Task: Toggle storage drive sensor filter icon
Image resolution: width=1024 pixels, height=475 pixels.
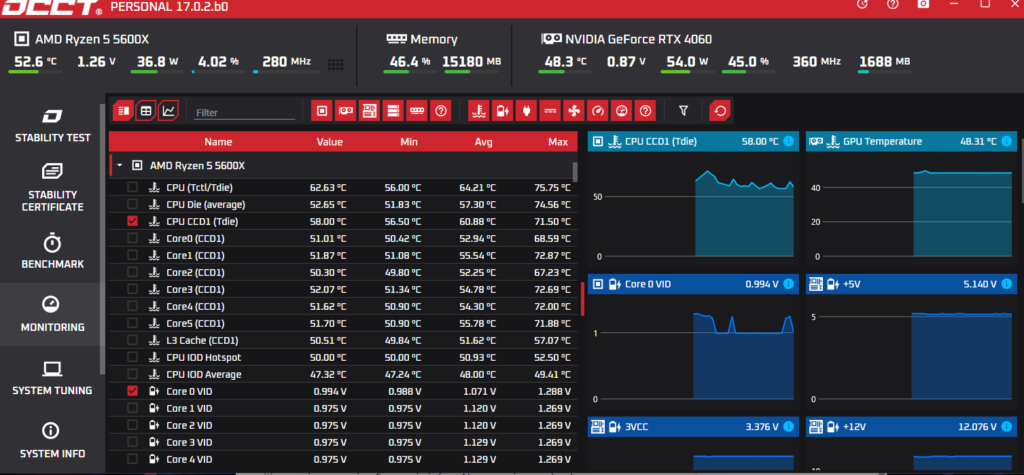Action: pos(392,110)
